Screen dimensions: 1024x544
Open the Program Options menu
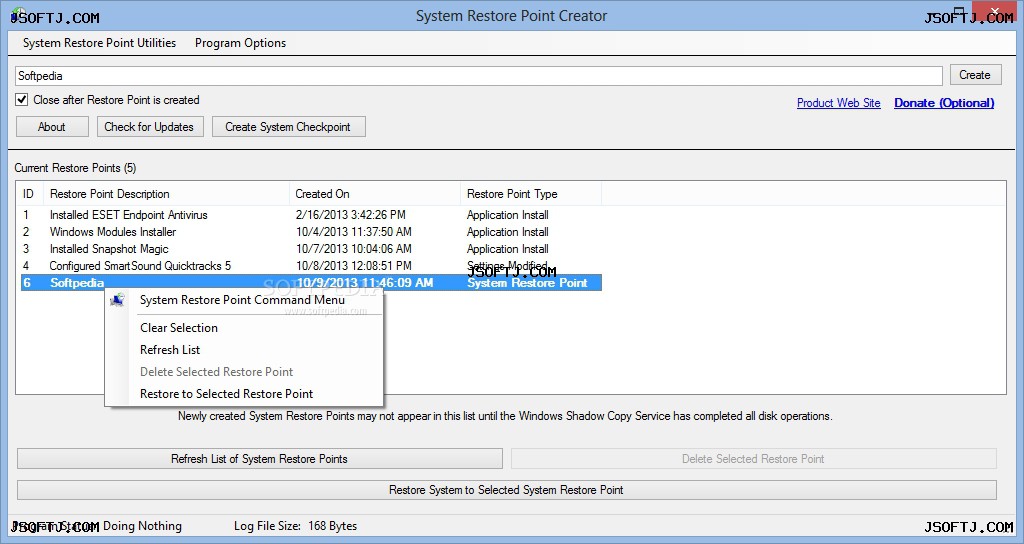240,43
